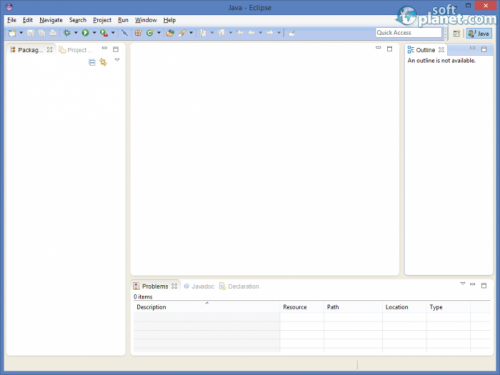Close the Package Explorer tab
The image size is (500, 375).
[x=50, y=50]
